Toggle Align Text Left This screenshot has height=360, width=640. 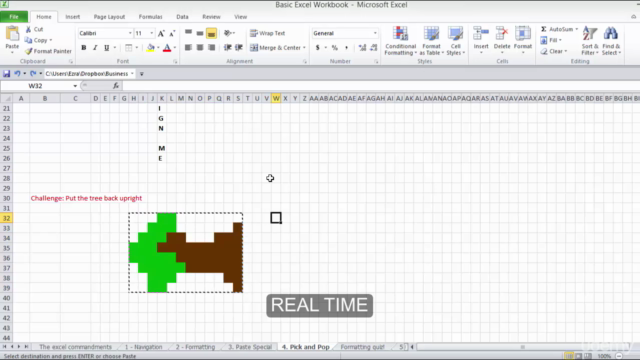point(188,48)
